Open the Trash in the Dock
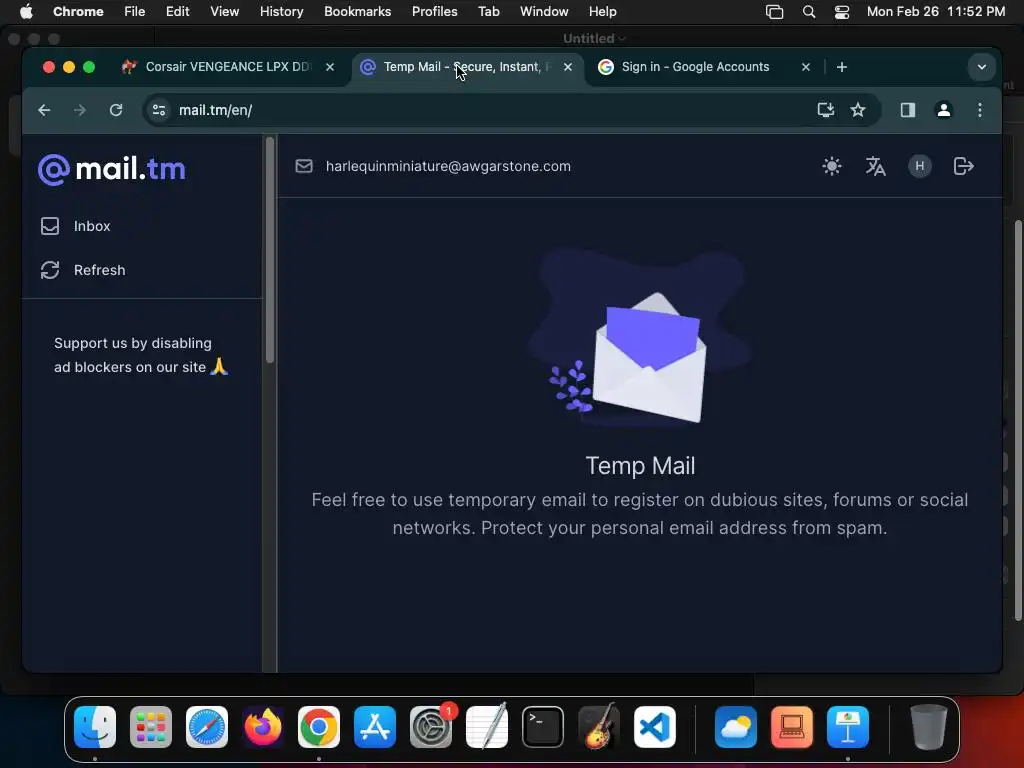 (929, 726)
